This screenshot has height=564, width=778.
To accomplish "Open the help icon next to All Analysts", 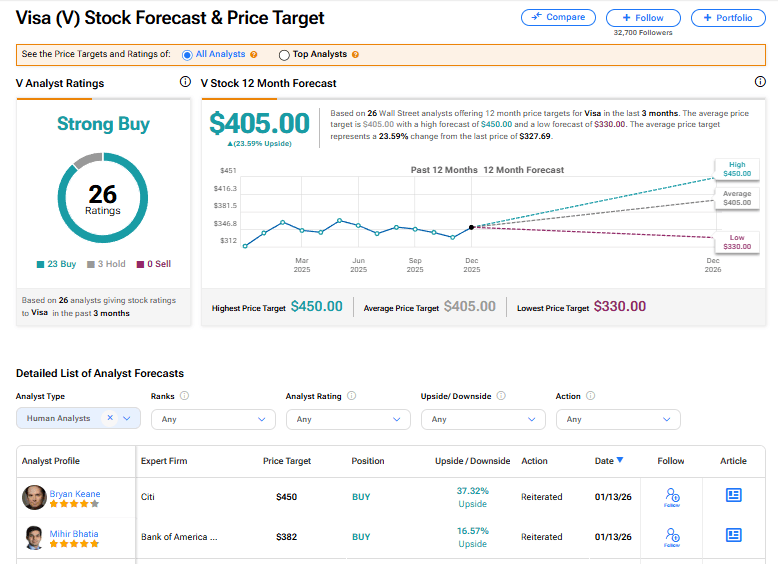I will pos(254,55).
